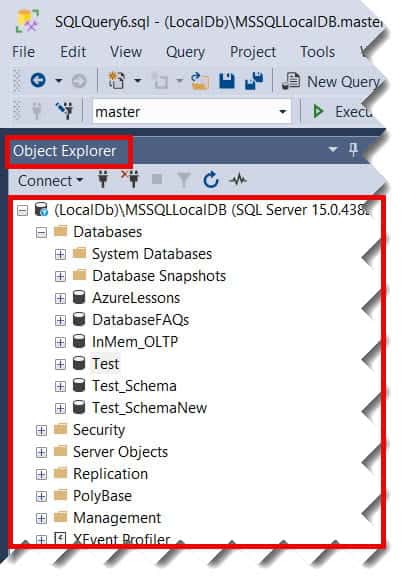Expand the Server Objects folder node
401x580 pixels.
[x=41, y=452]
